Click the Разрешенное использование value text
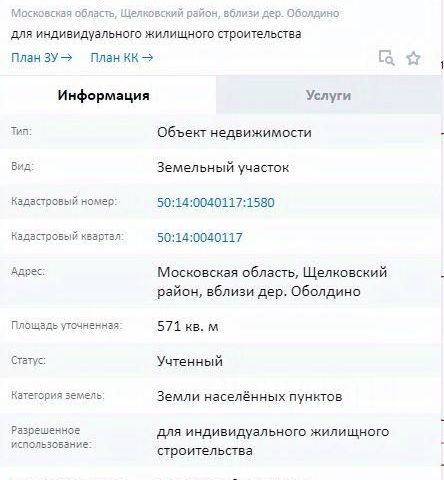This screenshot has height=480, width=444. click(x=273, y=441)
